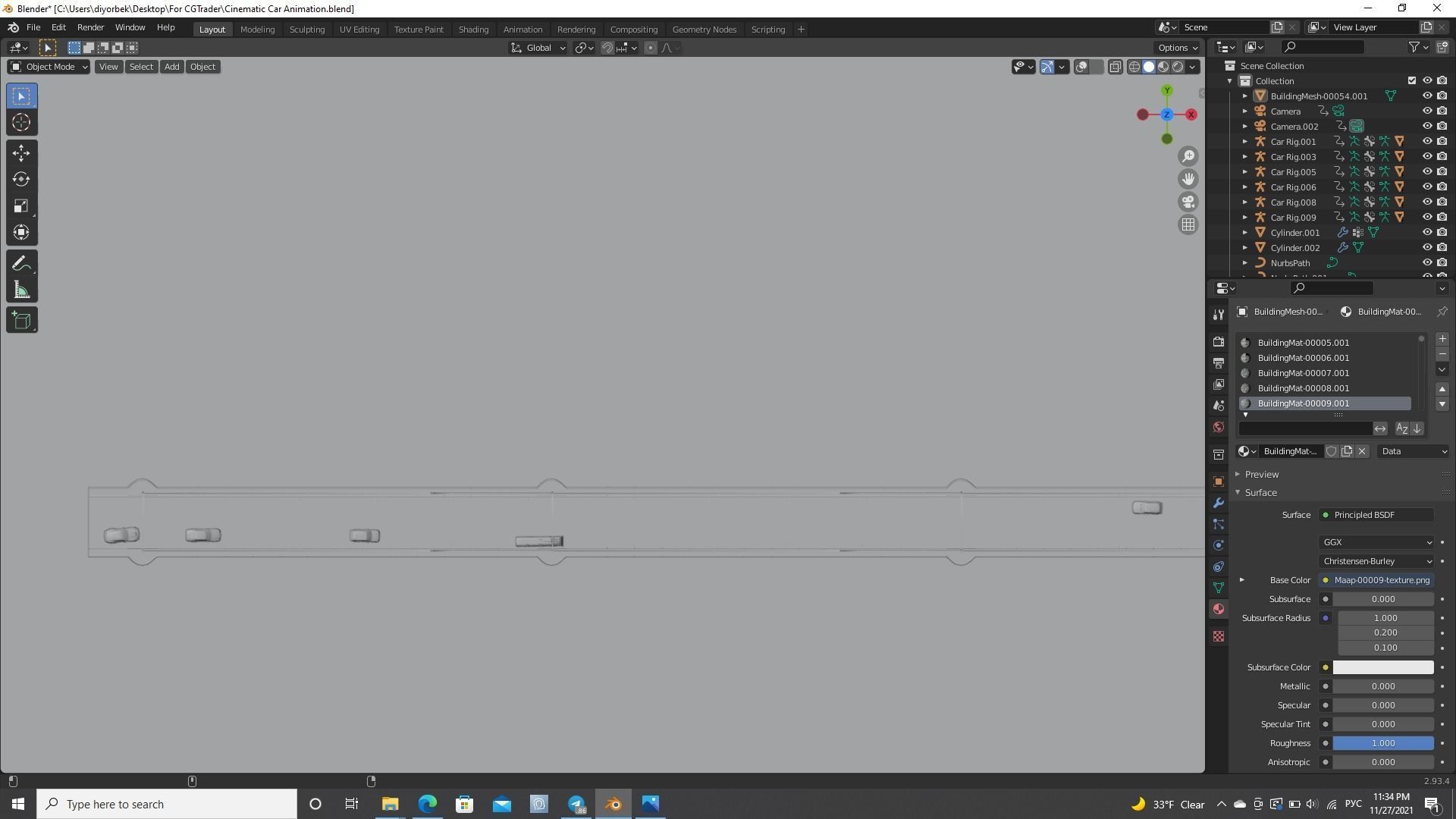1456x819 pixels.
Task: Hide Camera.002 in outliner
Action: (1426, 126)
